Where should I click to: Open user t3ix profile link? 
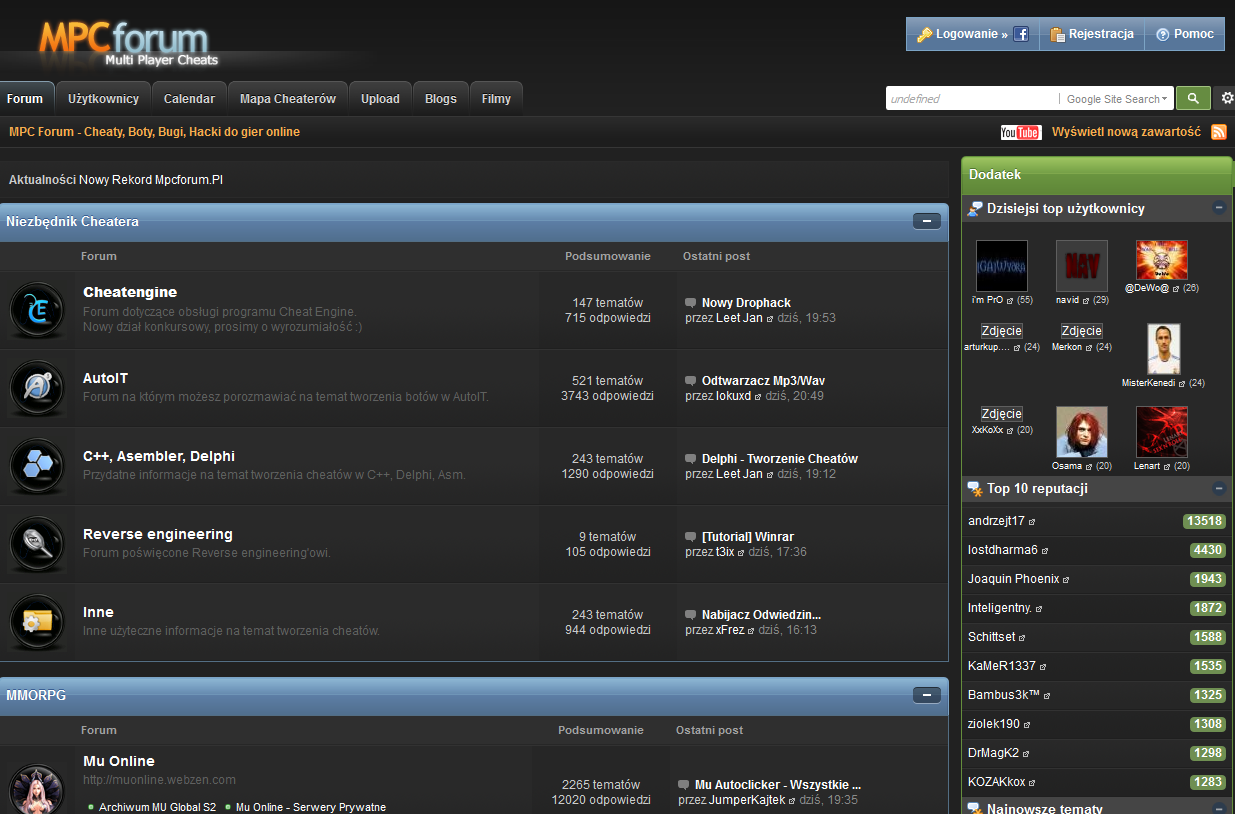click(x=725, y=552)
